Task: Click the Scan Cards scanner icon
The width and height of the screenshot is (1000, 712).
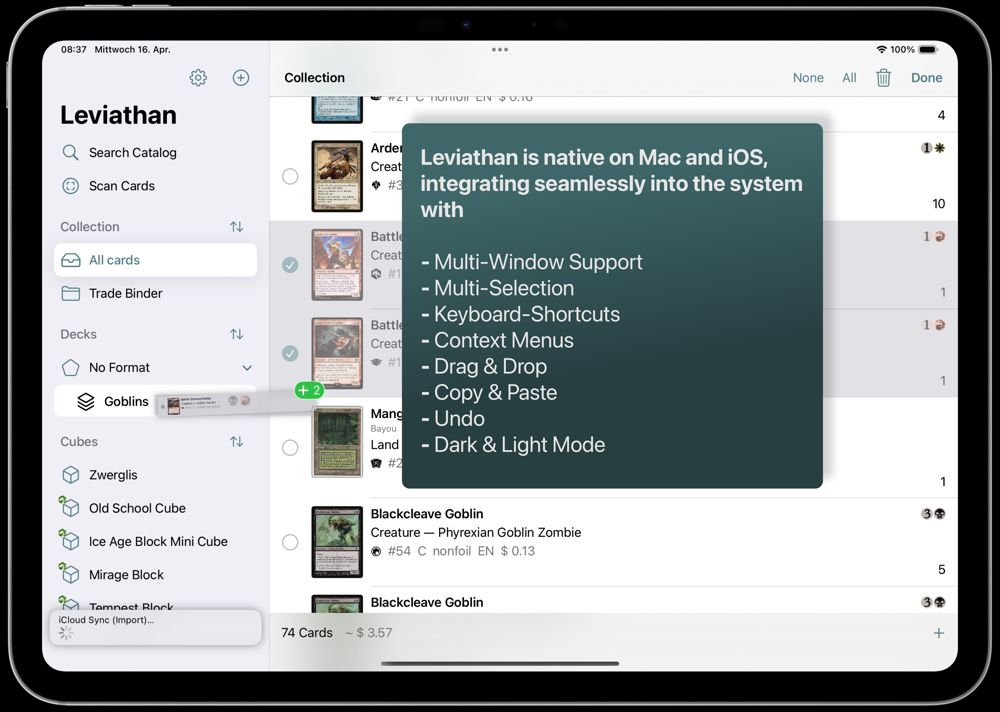Action: coord(70,186)
